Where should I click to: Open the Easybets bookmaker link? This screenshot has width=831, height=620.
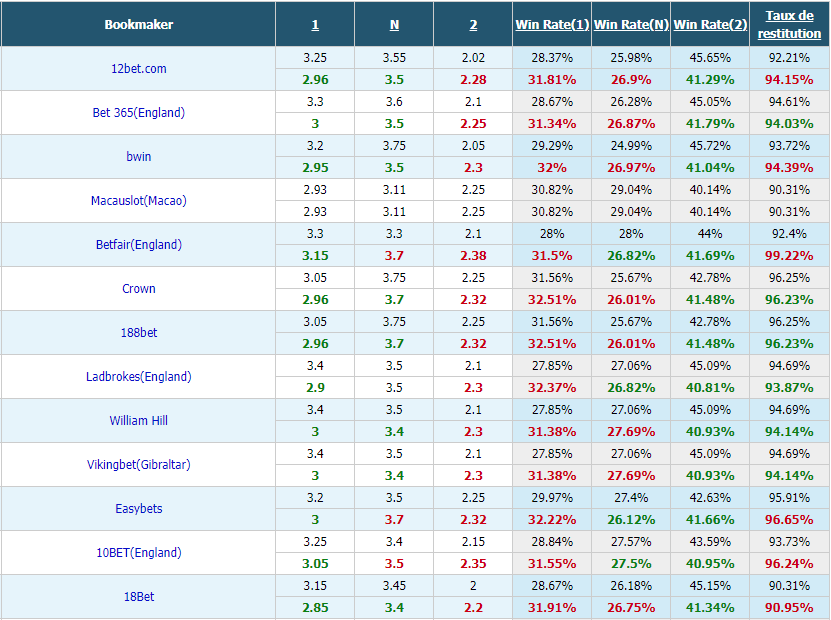tap(138, 508)
